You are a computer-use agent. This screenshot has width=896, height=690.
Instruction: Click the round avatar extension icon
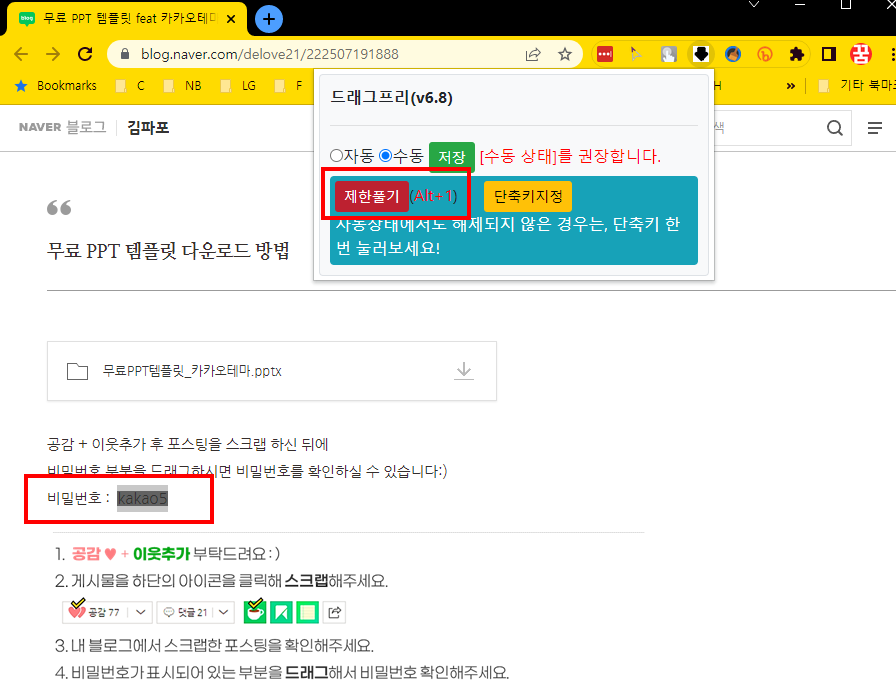(x=733, y=54)
